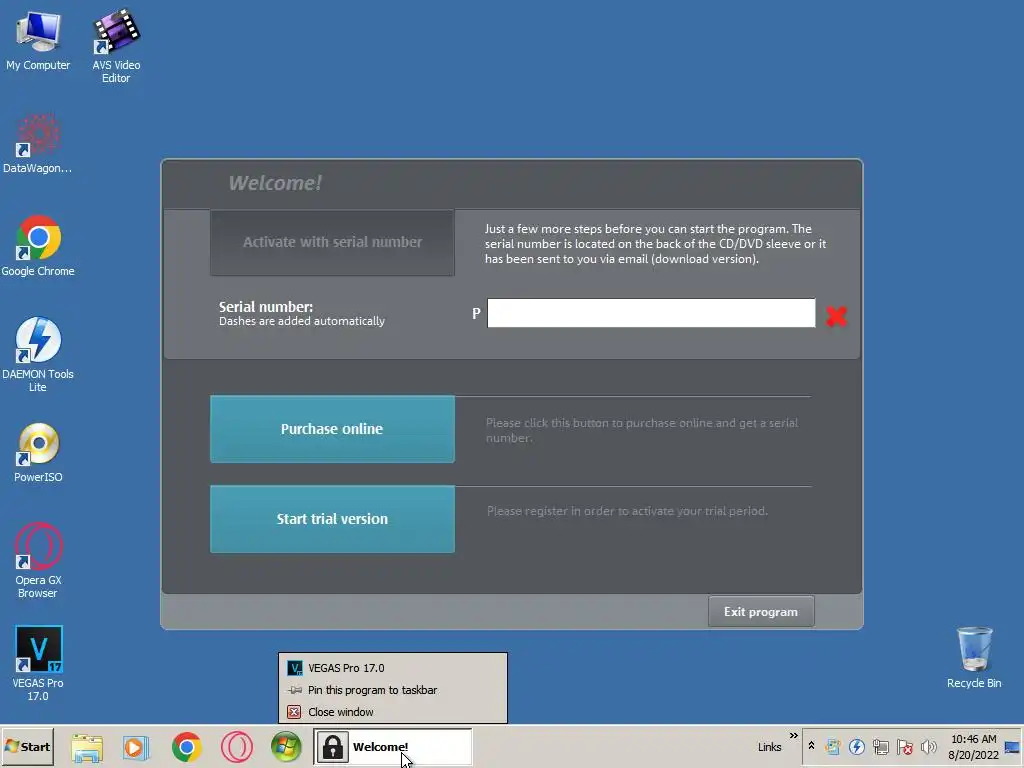Open the Windows Start menu
This screenshot has width=1024, height=768.
(x=27, y=747)
